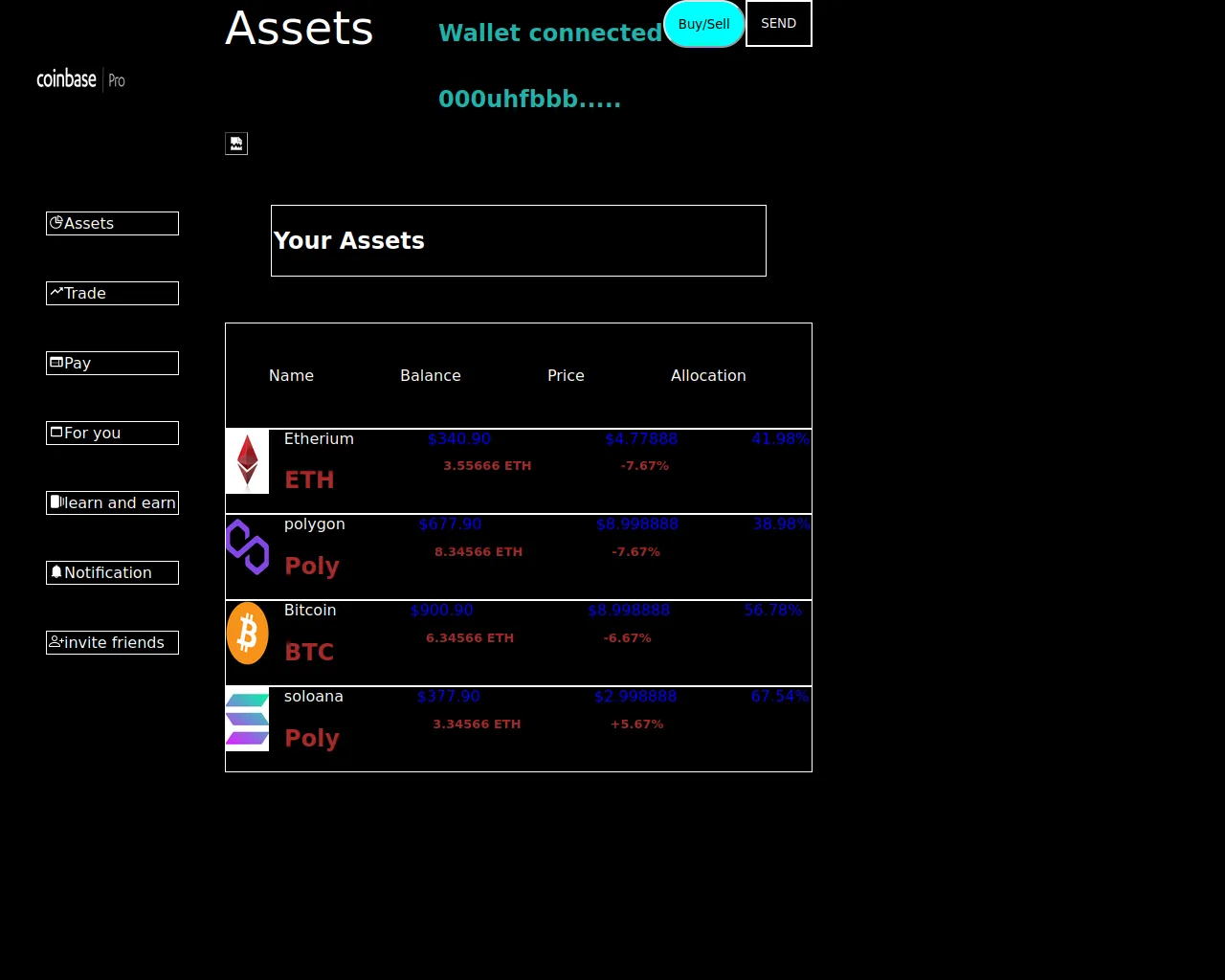Select the Bitcoin asset name
The image size is (1225, 980).
click(x=310, y=610)
